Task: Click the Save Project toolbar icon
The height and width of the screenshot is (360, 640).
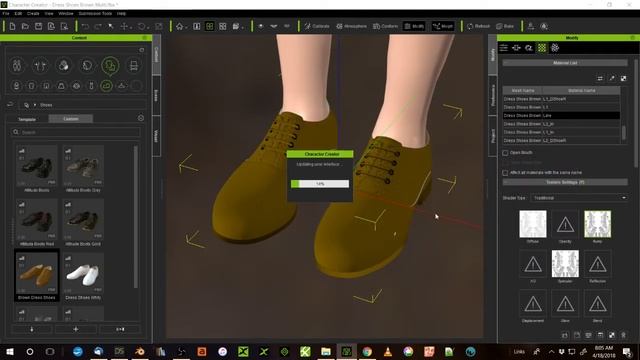Action: [38, 27]
